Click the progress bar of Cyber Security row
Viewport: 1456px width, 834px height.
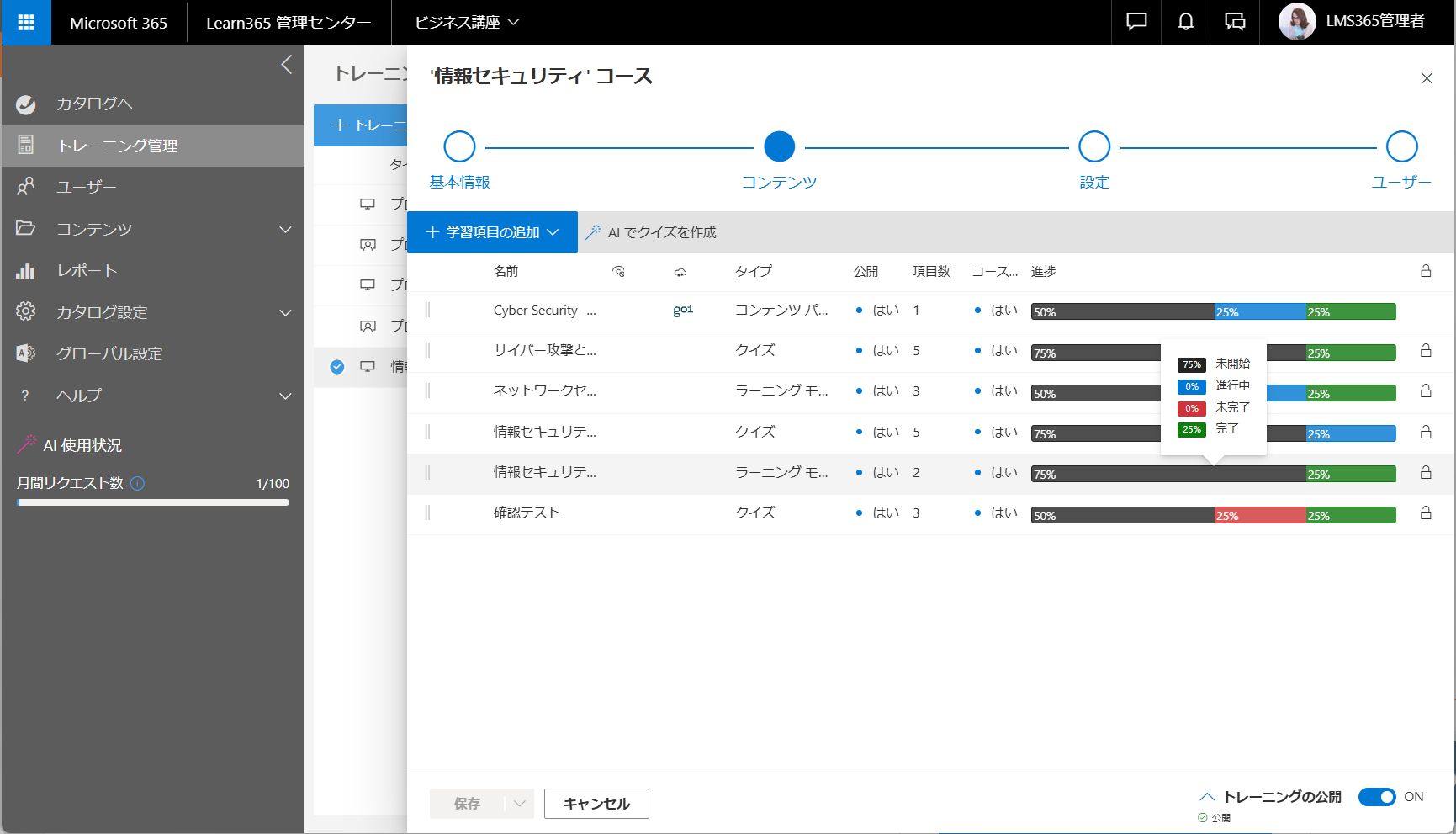(x=1213, y=311)
